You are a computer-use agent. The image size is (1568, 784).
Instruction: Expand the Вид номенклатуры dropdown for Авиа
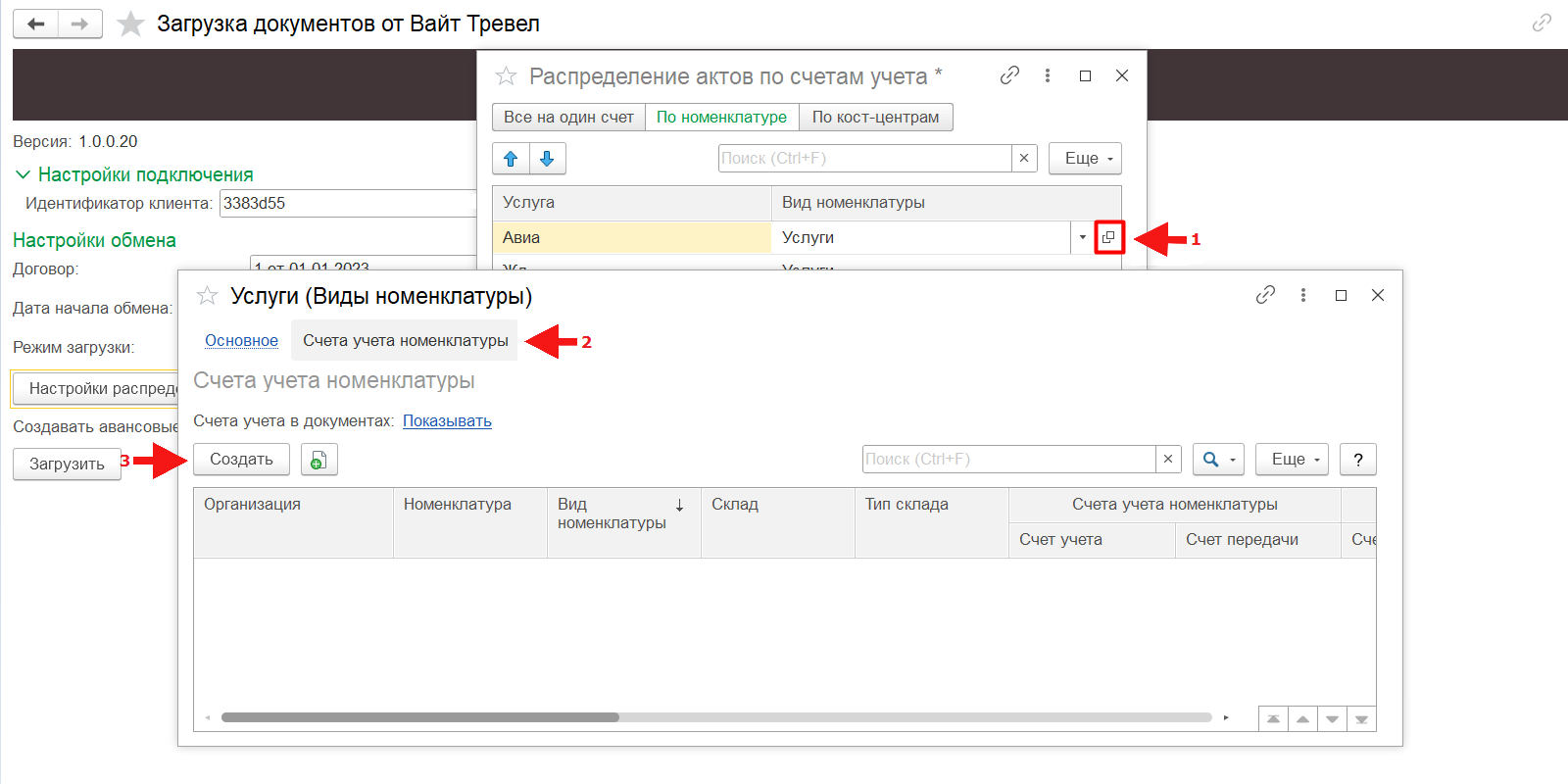coord(1082,237)
